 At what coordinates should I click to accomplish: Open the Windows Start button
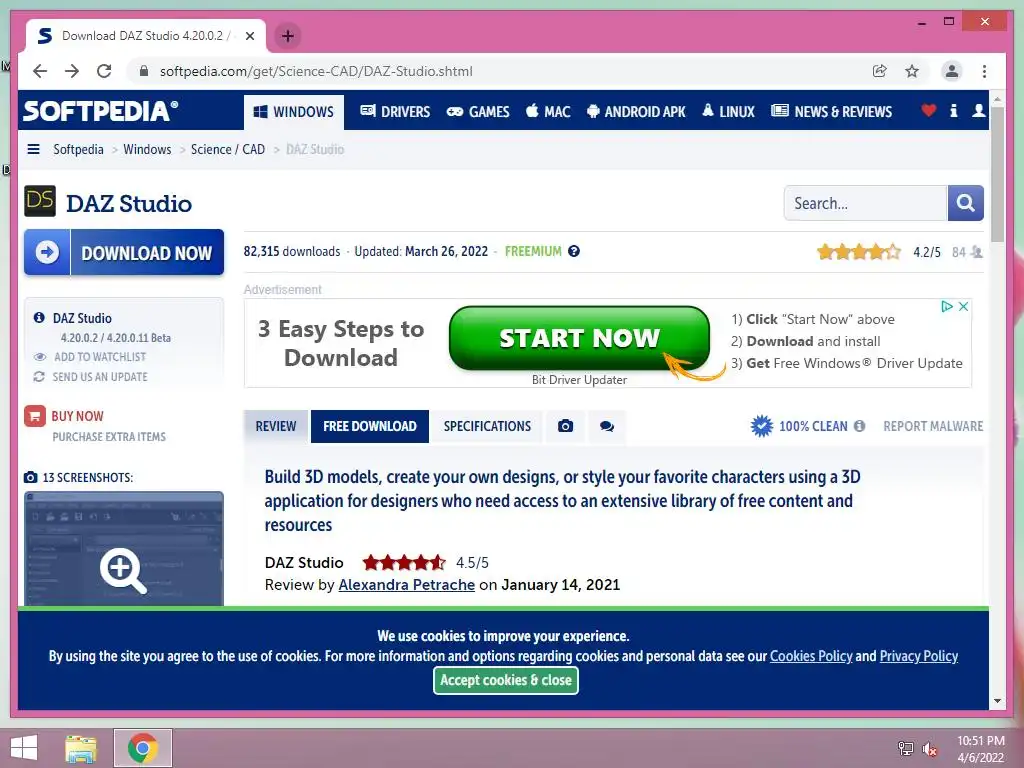coord(24,748)
